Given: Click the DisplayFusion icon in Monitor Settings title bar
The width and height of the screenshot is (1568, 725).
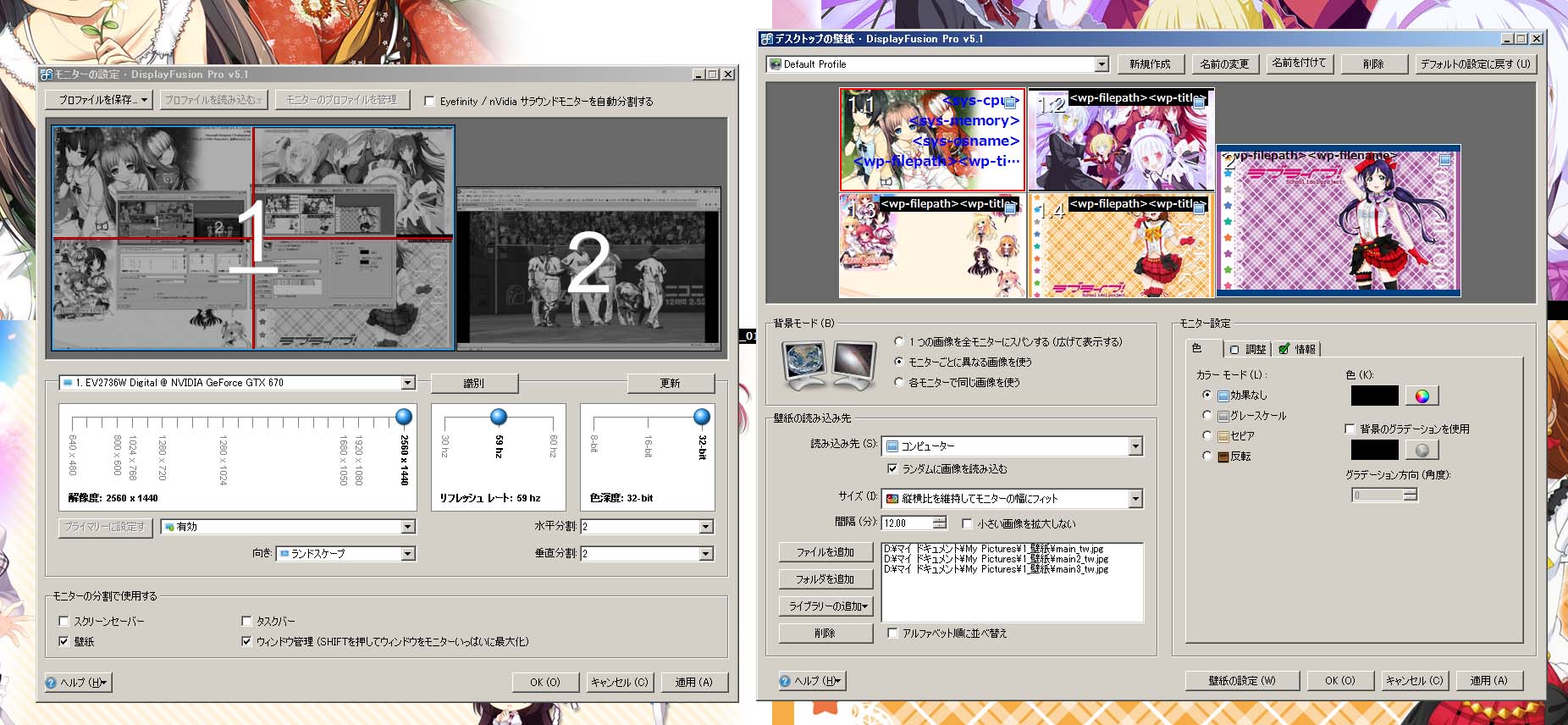Looking at the screenshot, I should (47, 75).
